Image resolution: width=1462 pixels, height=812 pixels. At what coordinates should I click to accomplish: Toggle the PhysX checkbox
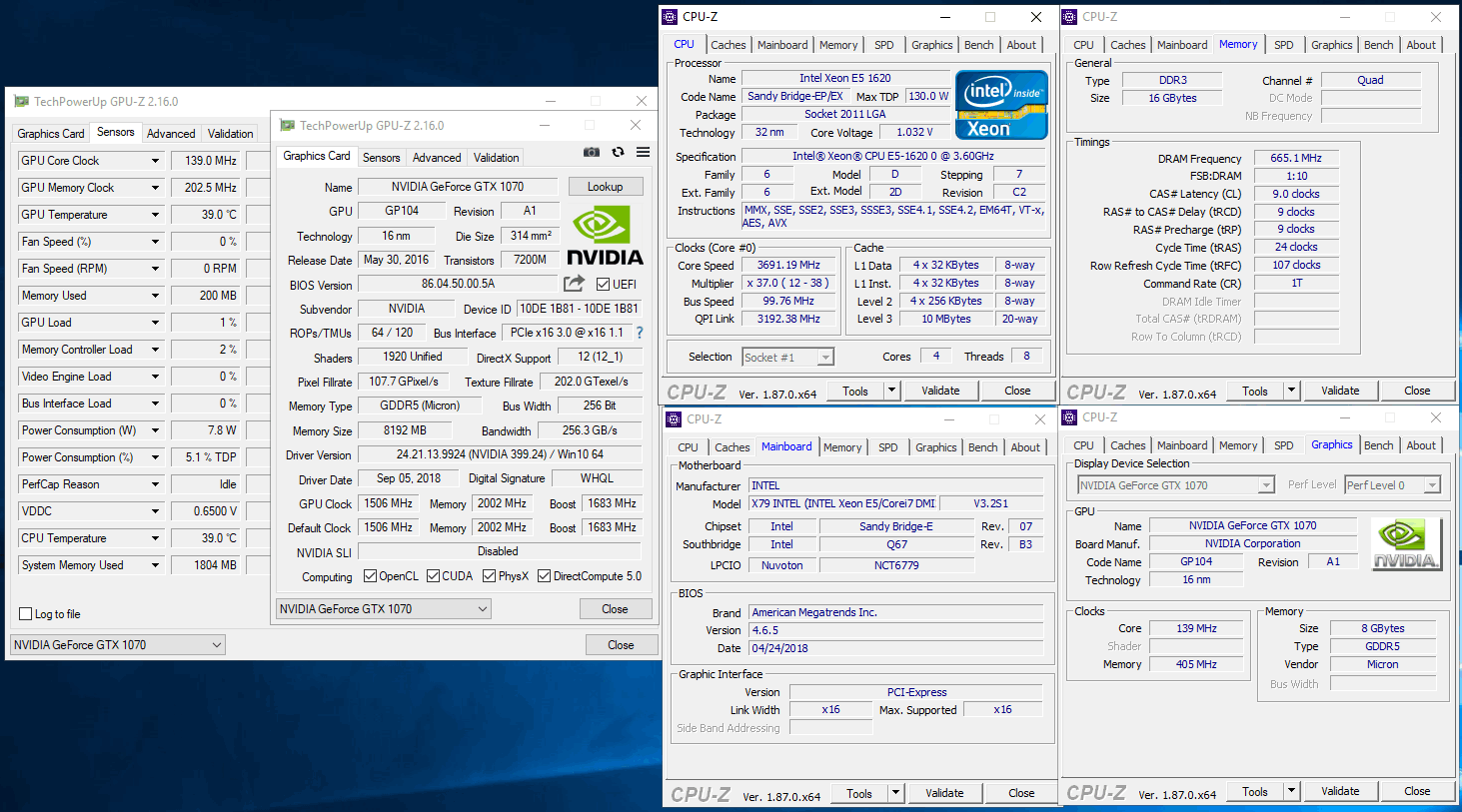point(489,576)
